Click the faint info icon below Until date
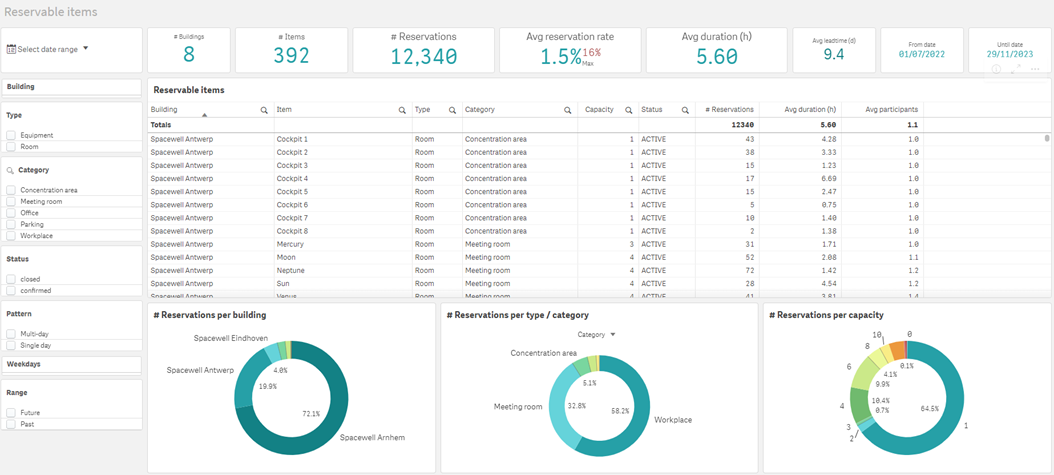 [x=996, y=69]
